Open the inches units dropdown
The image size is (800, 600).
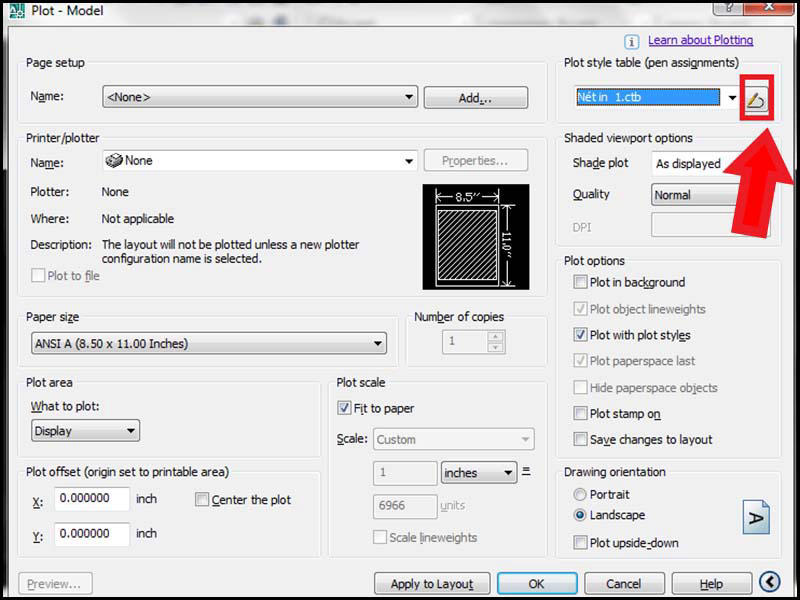tap(479, 473)
